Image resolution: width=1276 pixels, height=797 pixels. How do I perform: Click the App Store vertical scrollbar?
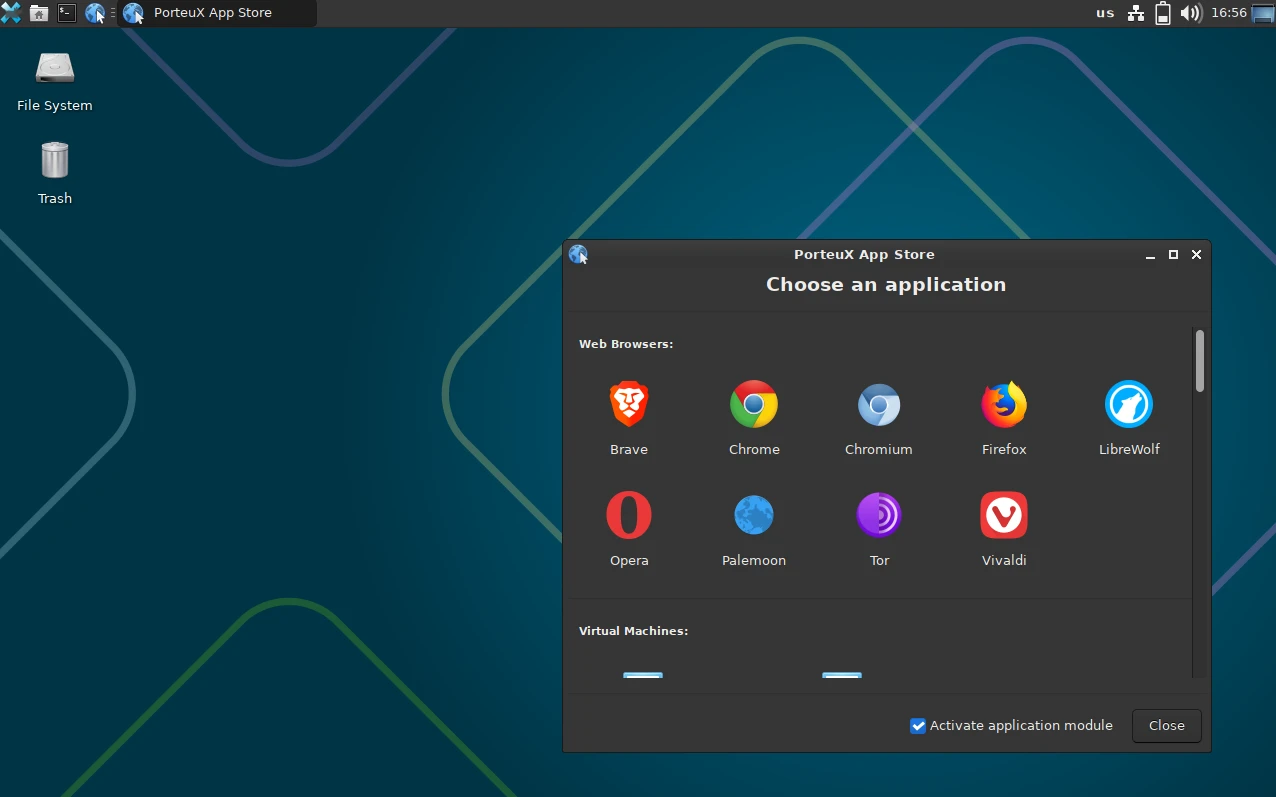click(1199, 361)
